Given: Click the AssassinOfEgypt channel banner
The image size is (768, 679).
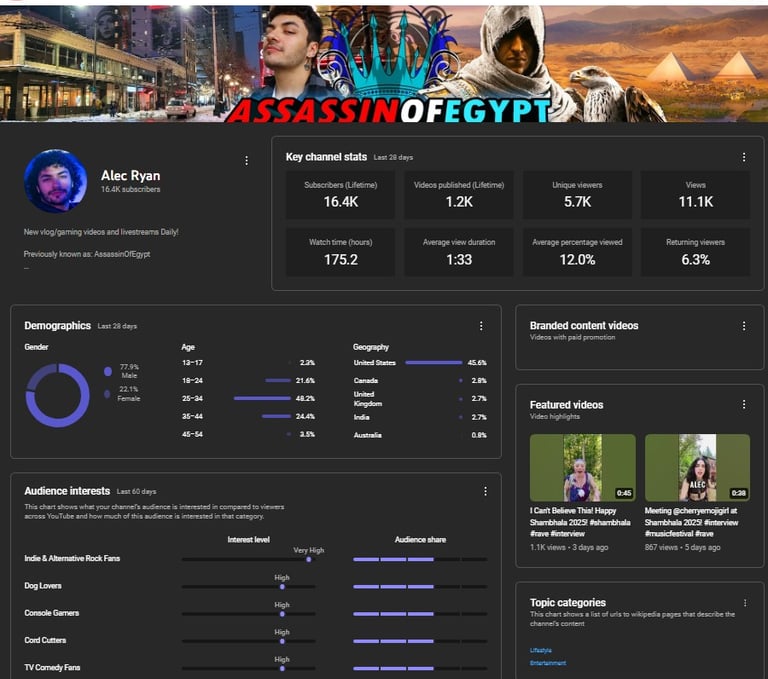Looking at the screenshot, I should (384, 63).
